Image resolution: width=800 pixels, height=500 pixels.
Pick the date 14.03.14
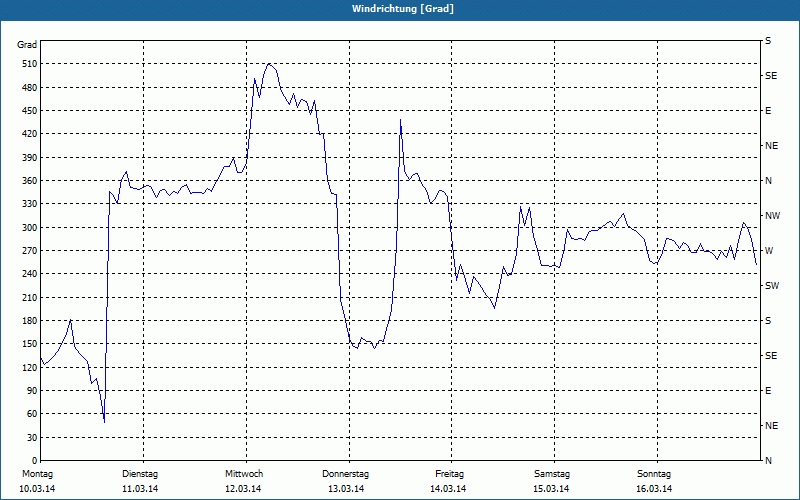[x=448, y=489]
